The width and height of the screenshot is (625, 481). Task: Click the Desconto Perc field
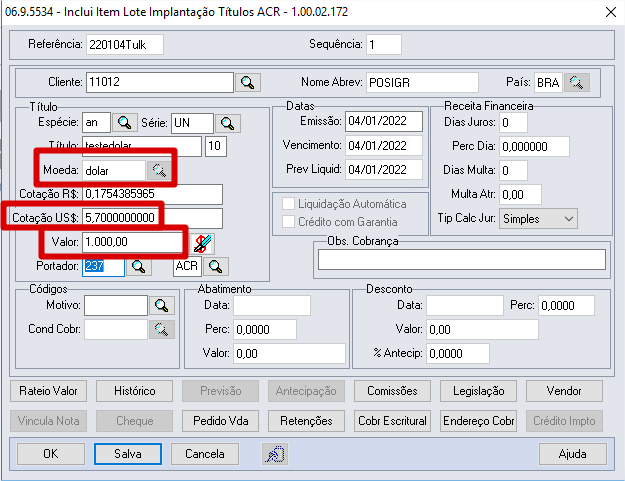566,306
